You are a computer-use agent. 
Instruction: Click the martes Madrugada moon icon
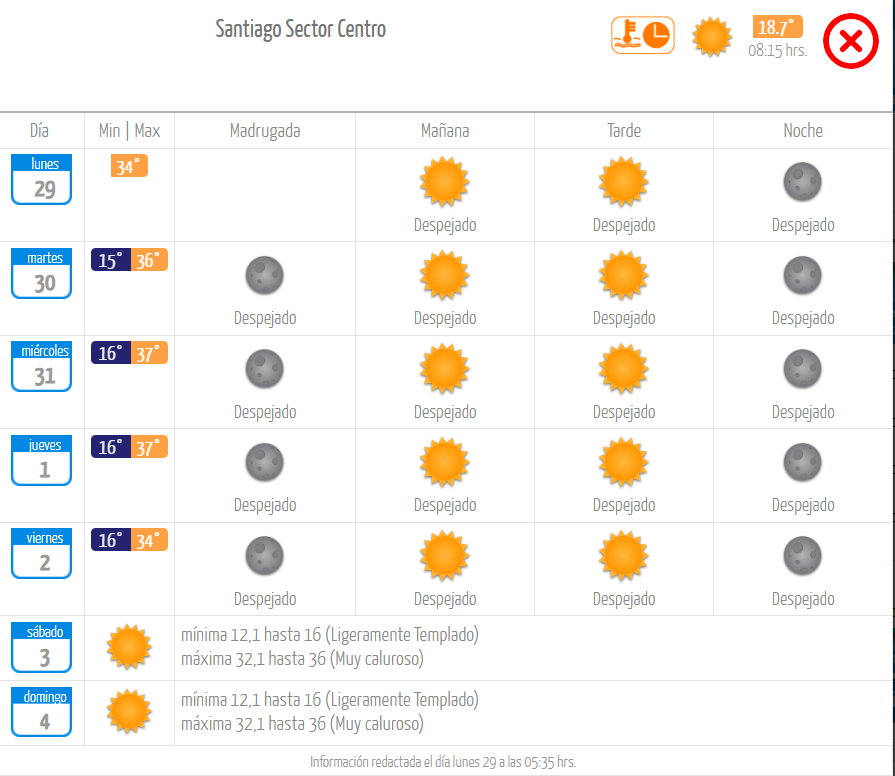pyautogui.click(x=265, y=276)
